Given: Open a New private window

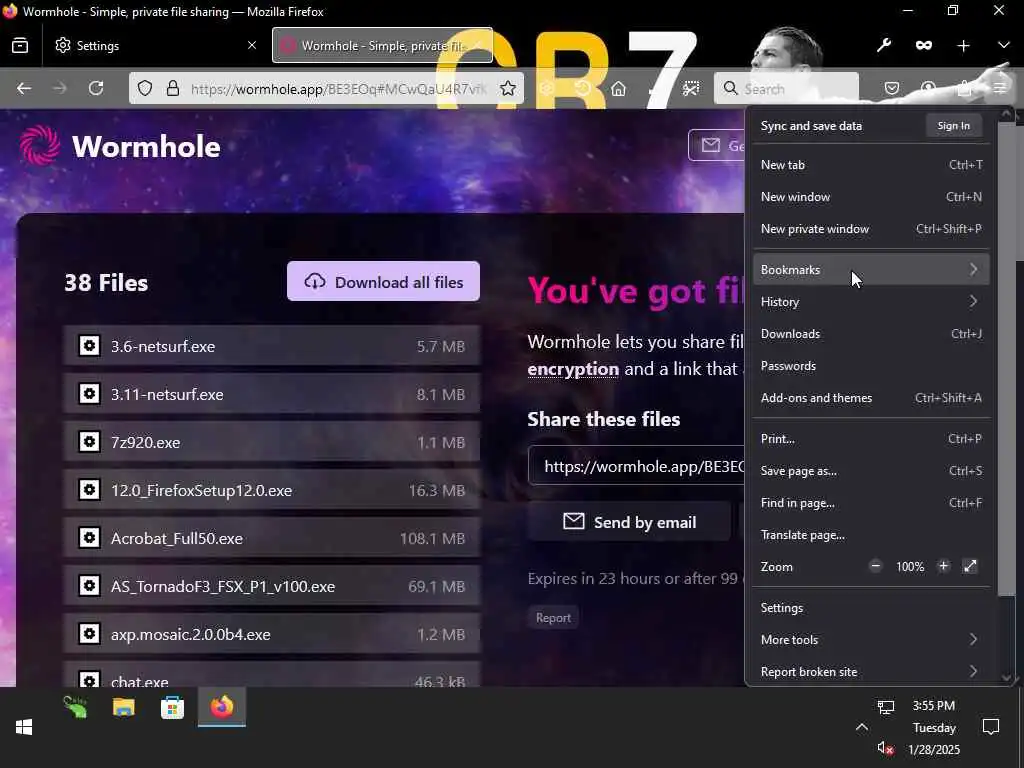Looking at the screenshot, I should tap(871, 229).
